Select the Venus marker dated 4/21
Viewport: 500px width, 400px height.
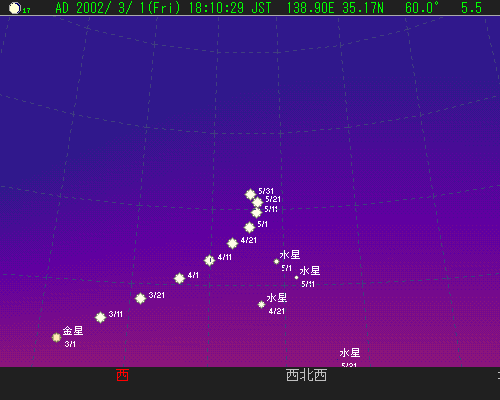tap(232, 243)
